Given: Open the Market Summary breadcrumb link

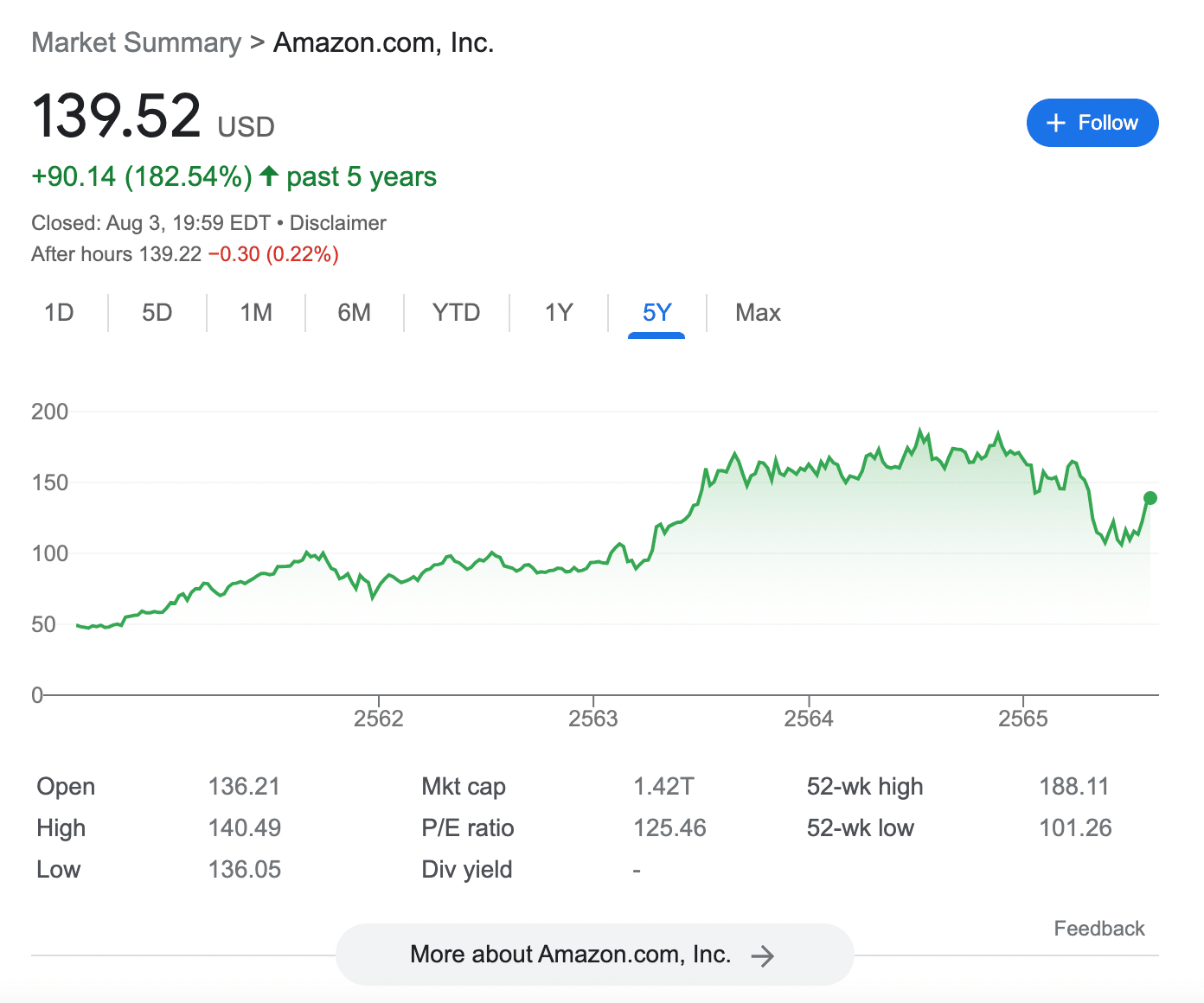Looking at the screenshot, I should tap(137, 42).
